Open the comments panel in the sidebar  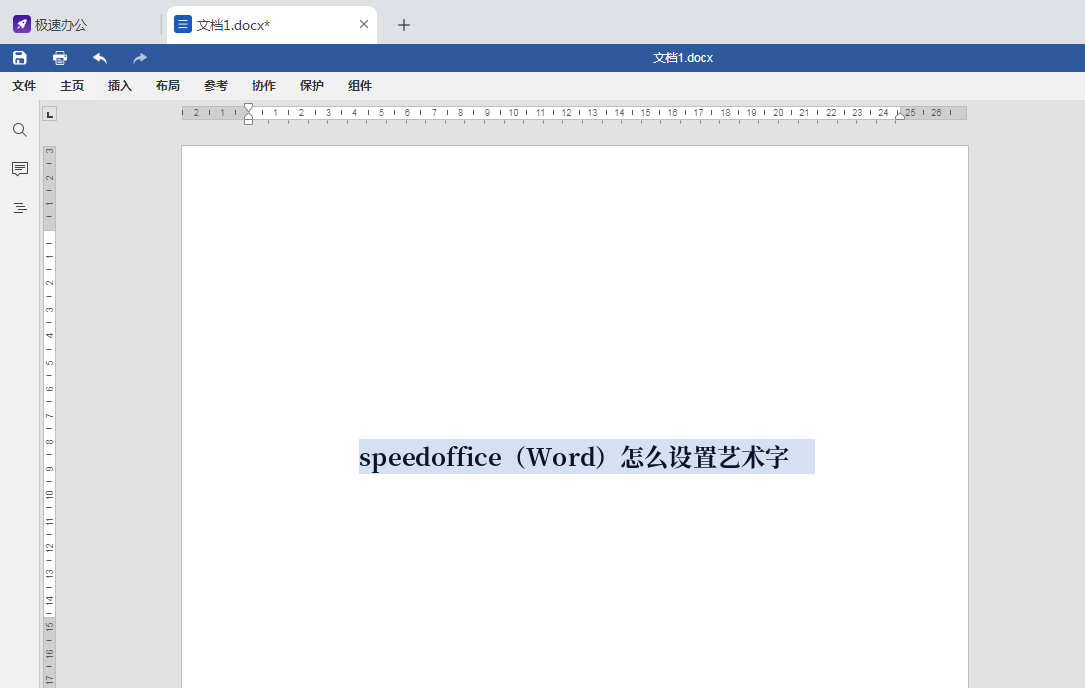(20, 169)
